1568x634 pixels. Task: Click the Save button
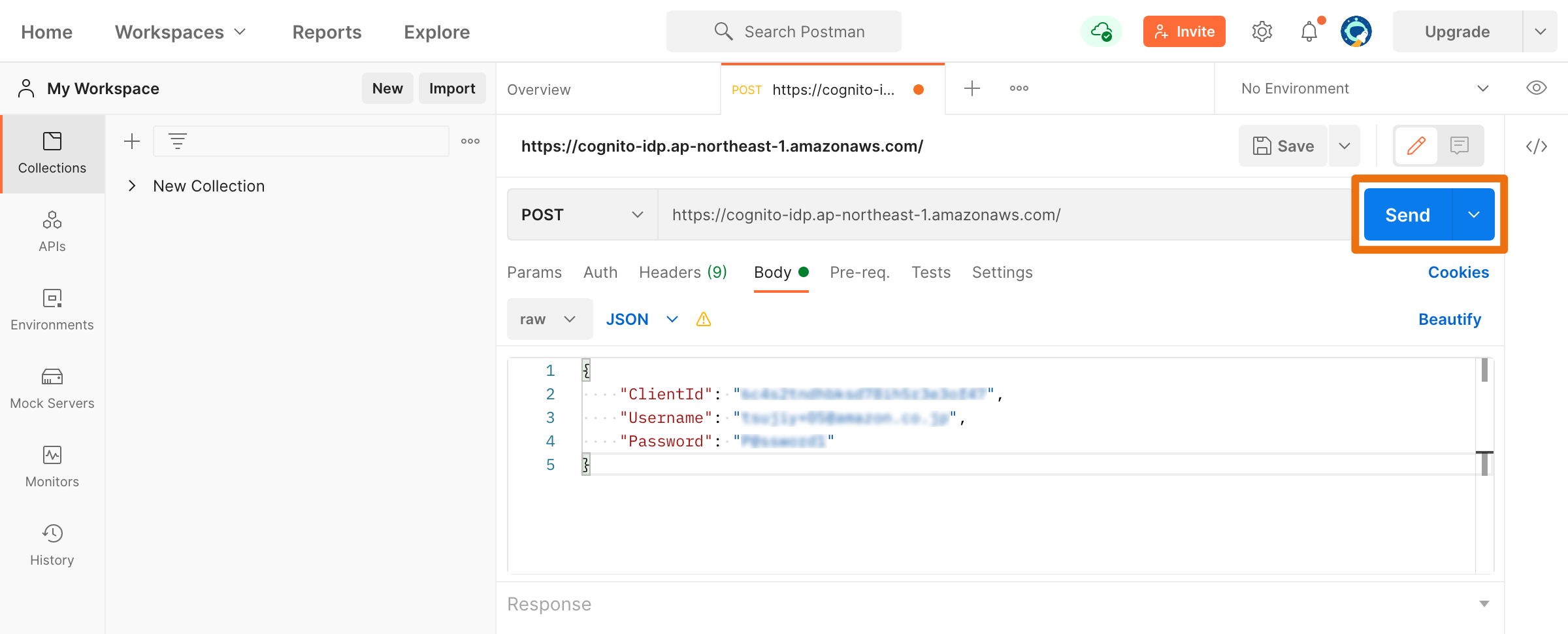click(1283, 146)
